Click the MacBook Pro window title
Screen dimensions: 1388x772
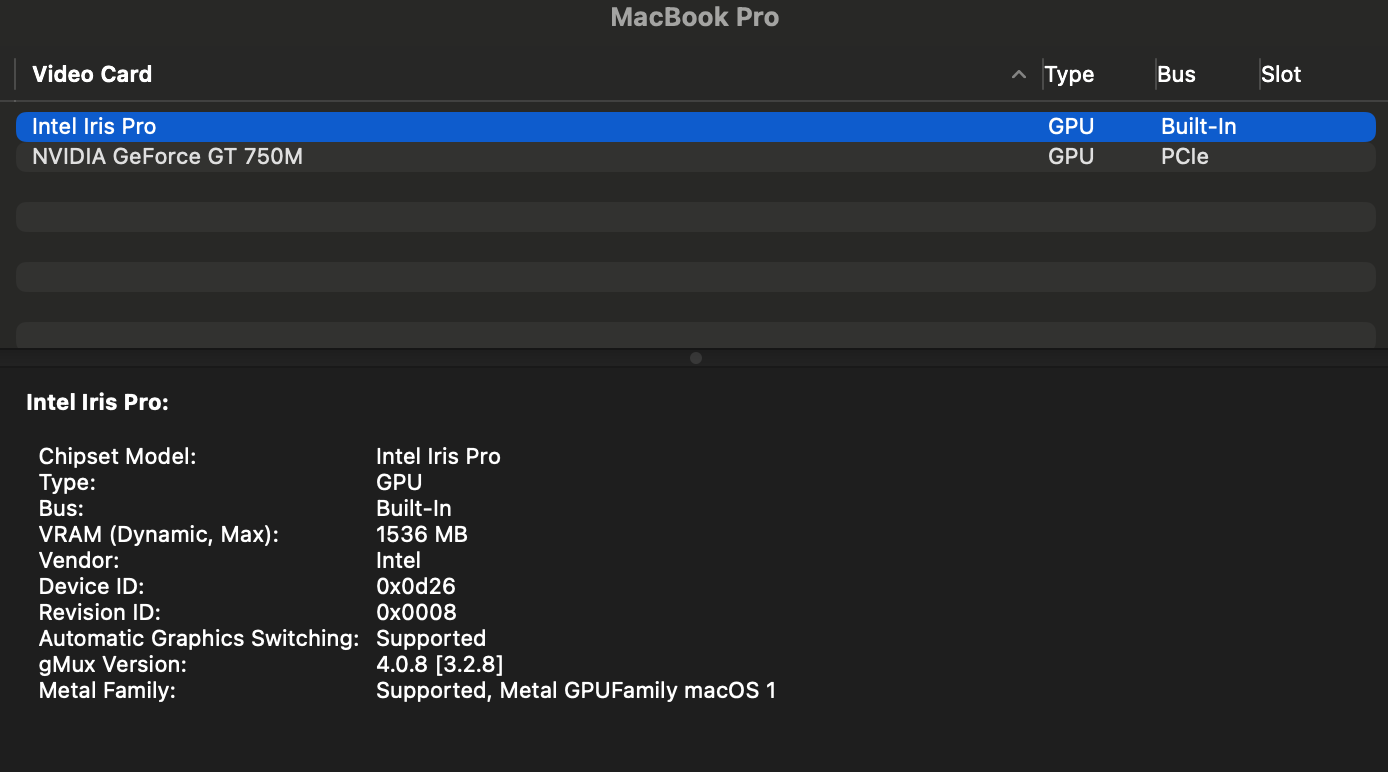click(694, 17)
